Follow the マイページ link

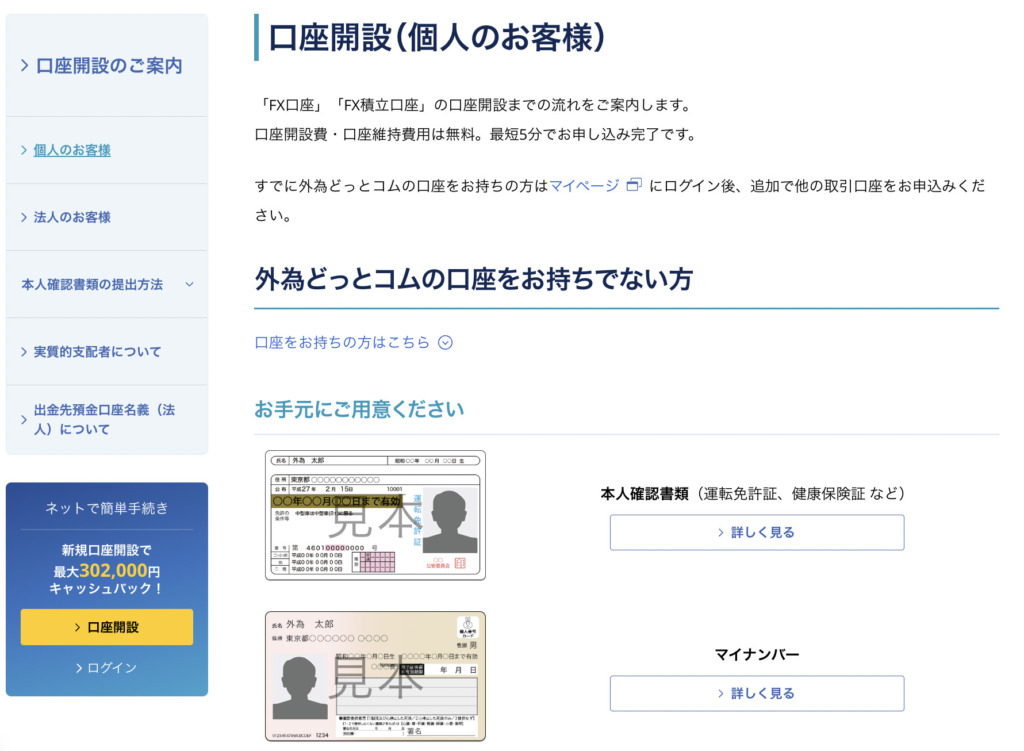[x=584, y=186]
